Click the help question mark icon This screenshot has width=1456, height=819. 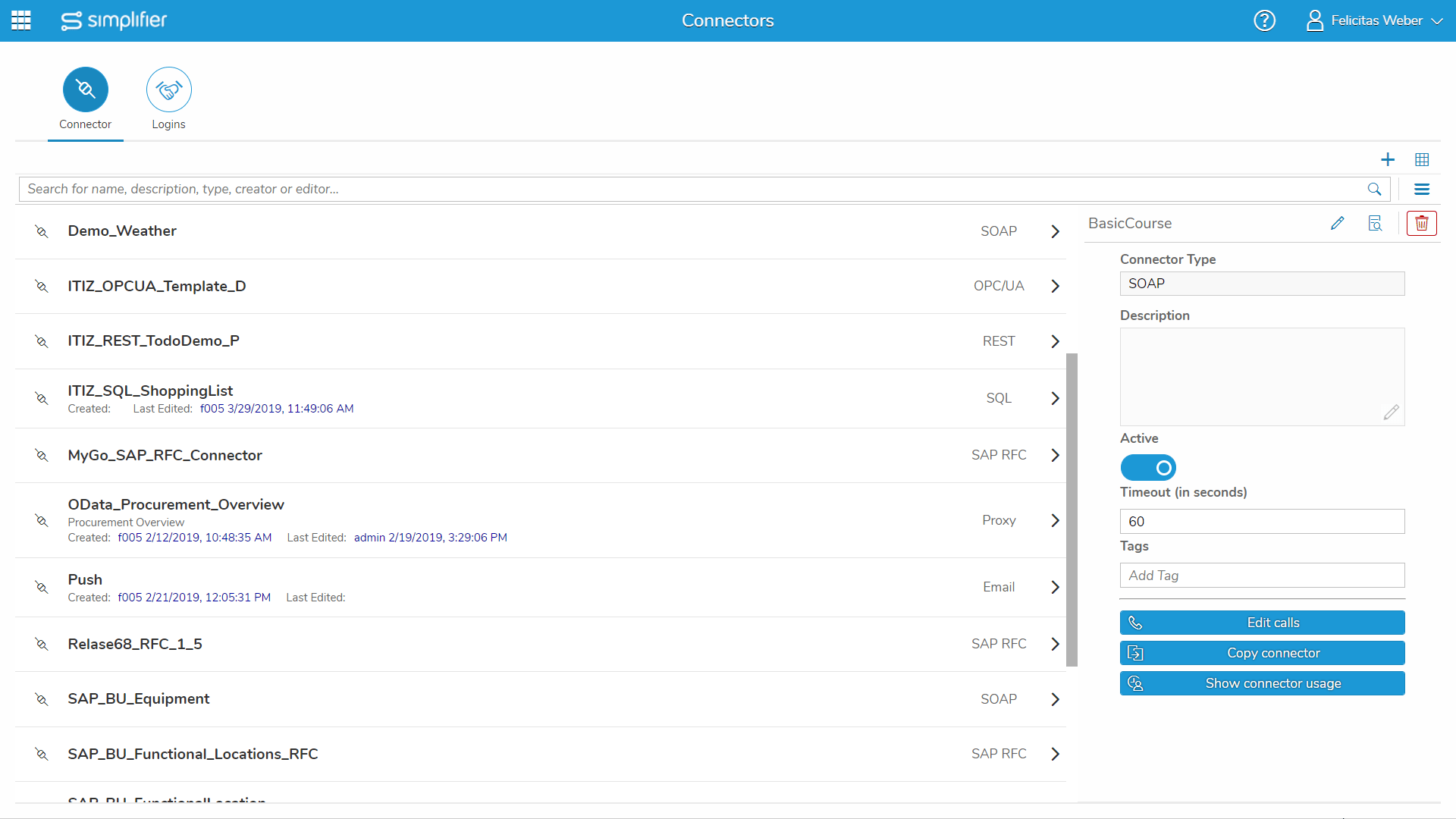pos(1264,20)
